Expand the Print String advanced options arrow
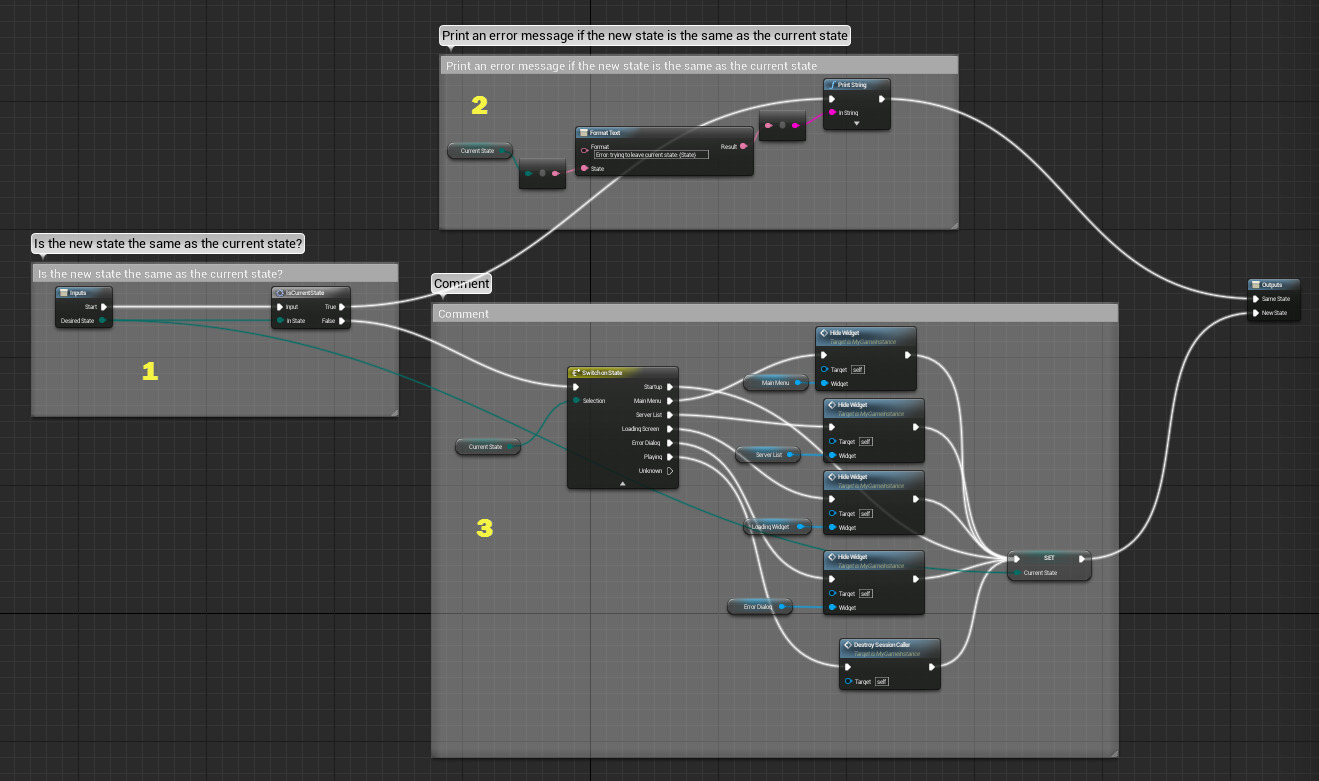Image resolution: width=1319 pixels, height=781 pixels. coord(856,123)
